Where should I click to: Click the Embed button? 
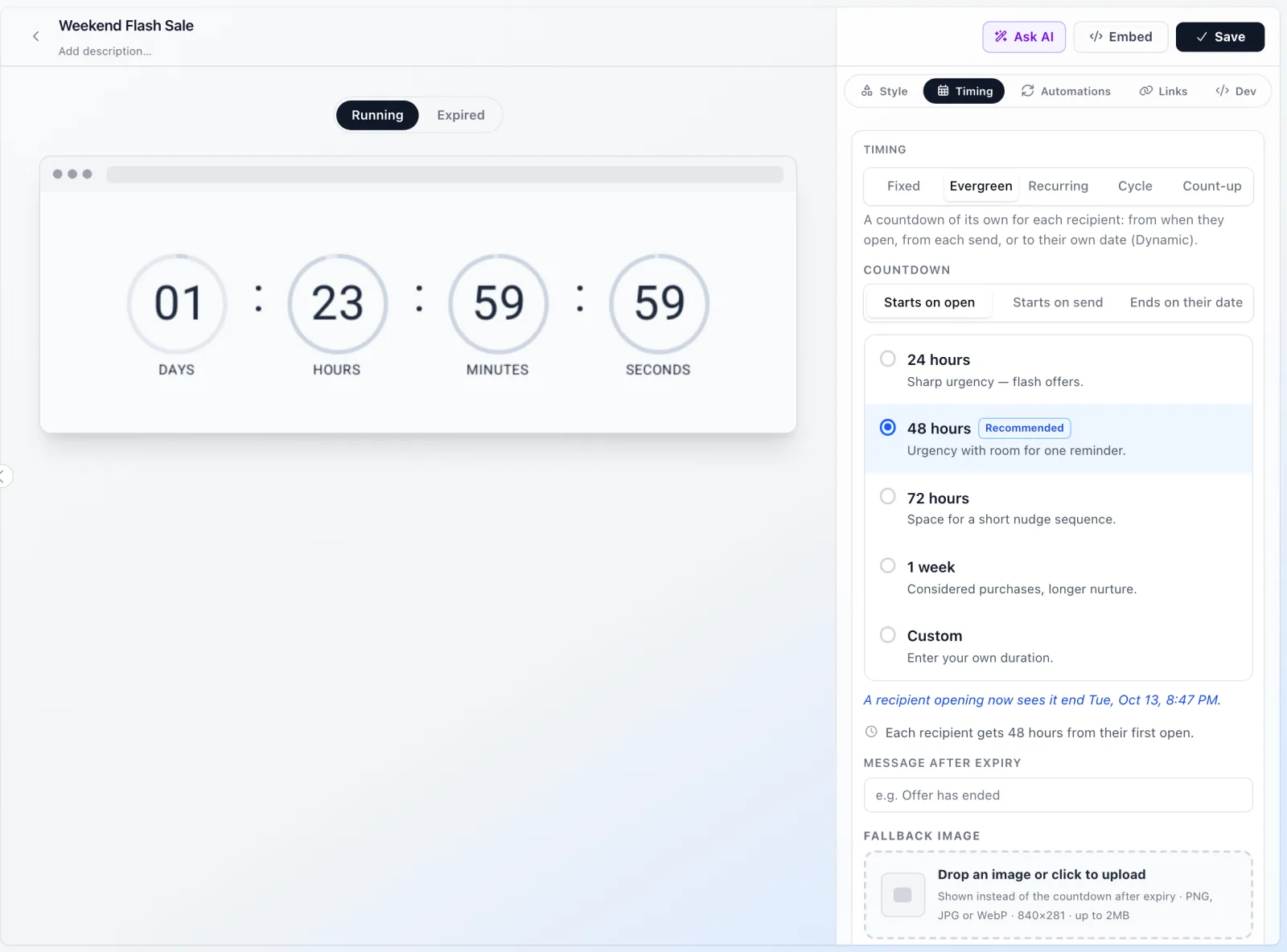1120,37
